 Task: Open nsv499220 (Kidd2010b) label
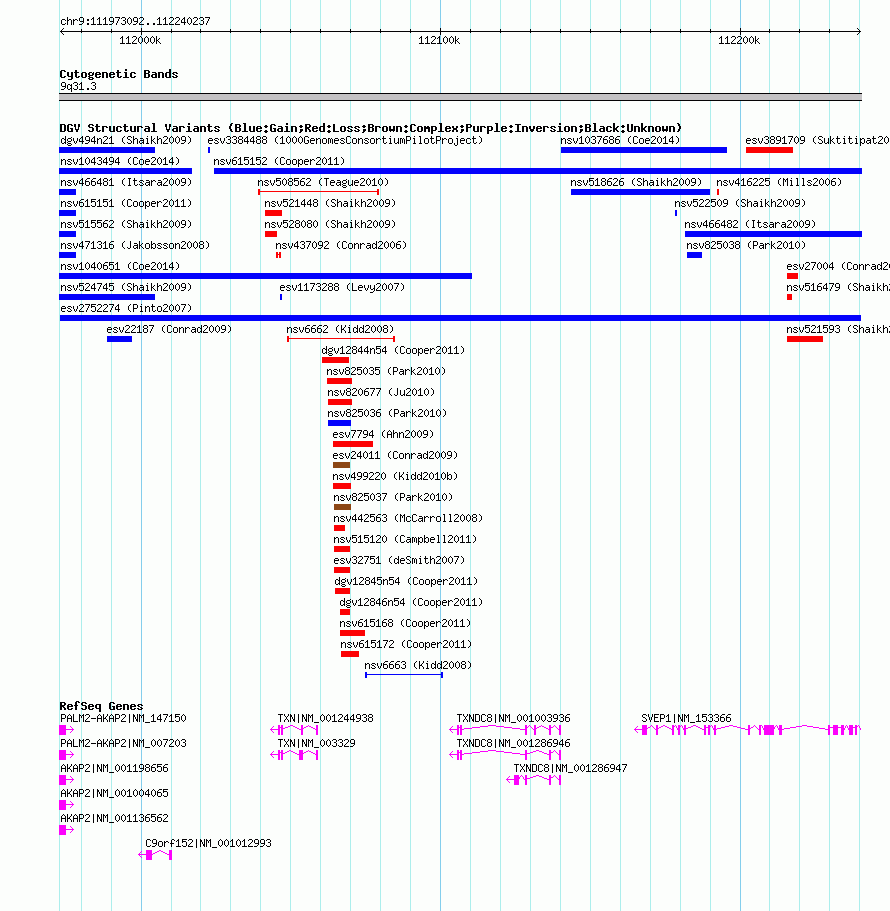[x=395, y=476]
